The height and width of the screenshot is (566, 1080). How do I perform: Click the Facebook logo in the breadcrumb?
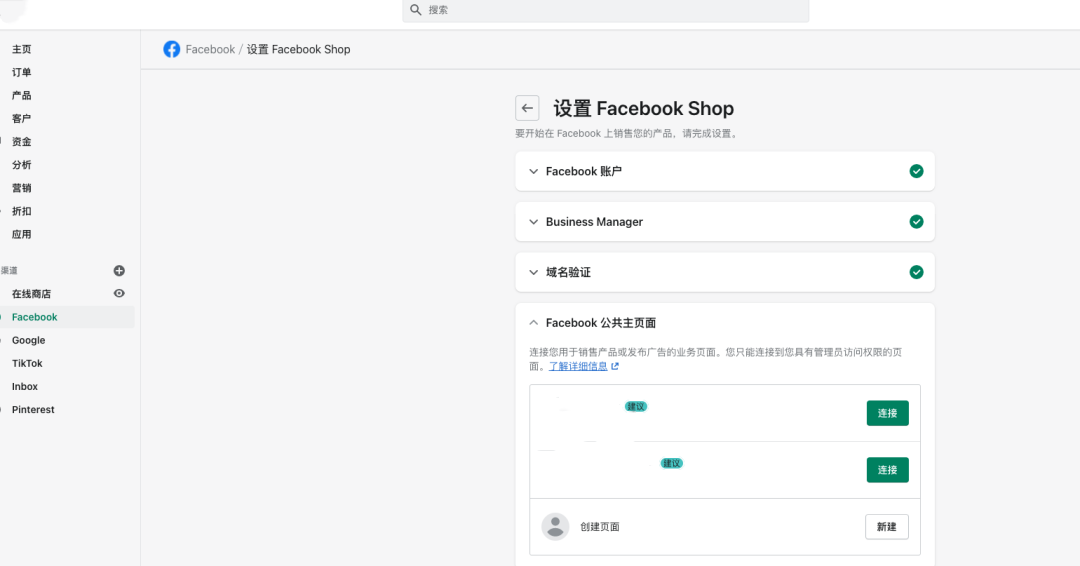tap(172, 50)
